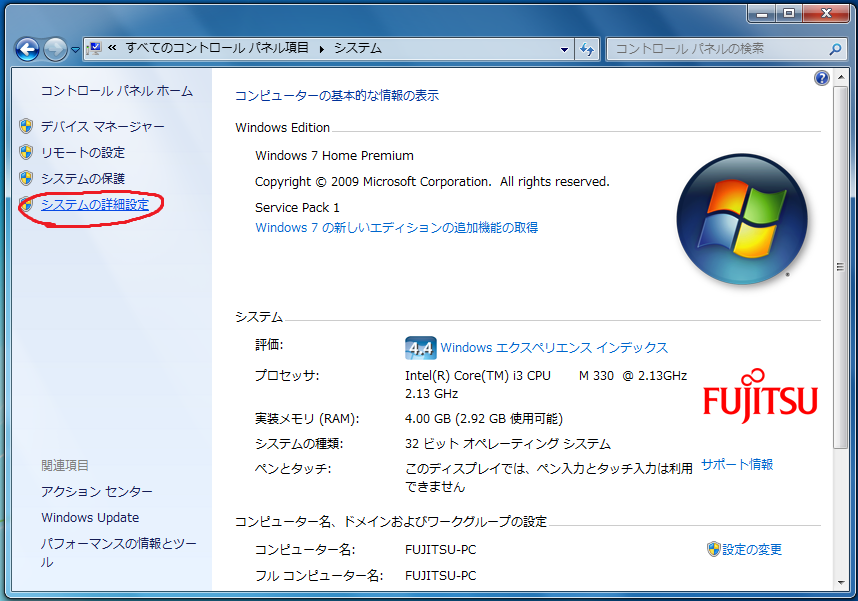Open デバイス マネージャー link
Screen dimensions: 858x601
pos(102,126)
